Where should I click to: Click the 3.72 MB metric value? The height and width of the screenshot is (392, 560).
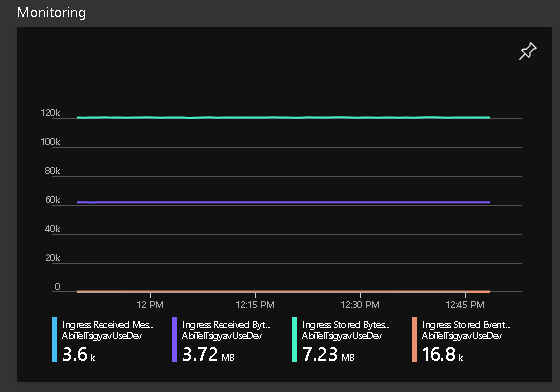pyautogui.click(x=208, y=354)
